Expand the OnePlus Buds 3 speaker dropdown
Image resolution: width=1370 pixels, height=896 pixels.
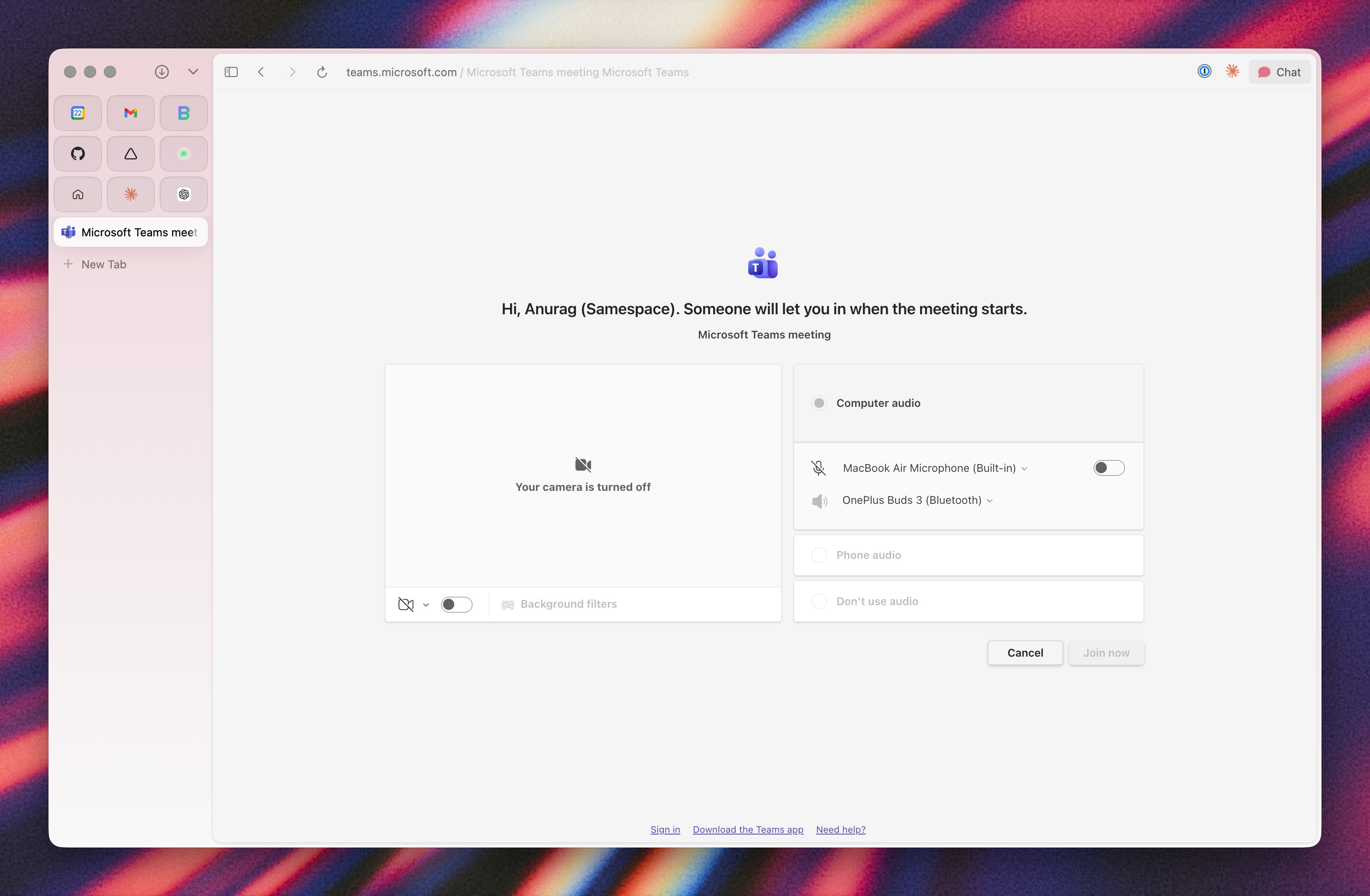pos(918,500)
